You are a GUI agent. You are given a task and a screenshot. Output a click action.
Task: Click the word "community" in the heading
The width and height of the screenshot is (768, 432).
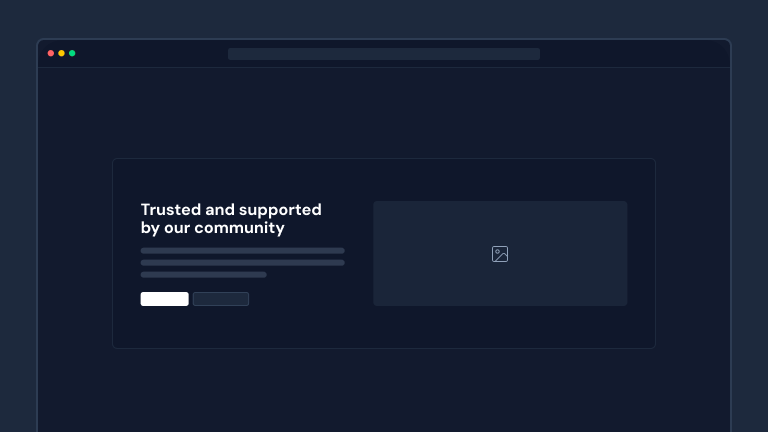pyautogui.click(x=239, y=228)
